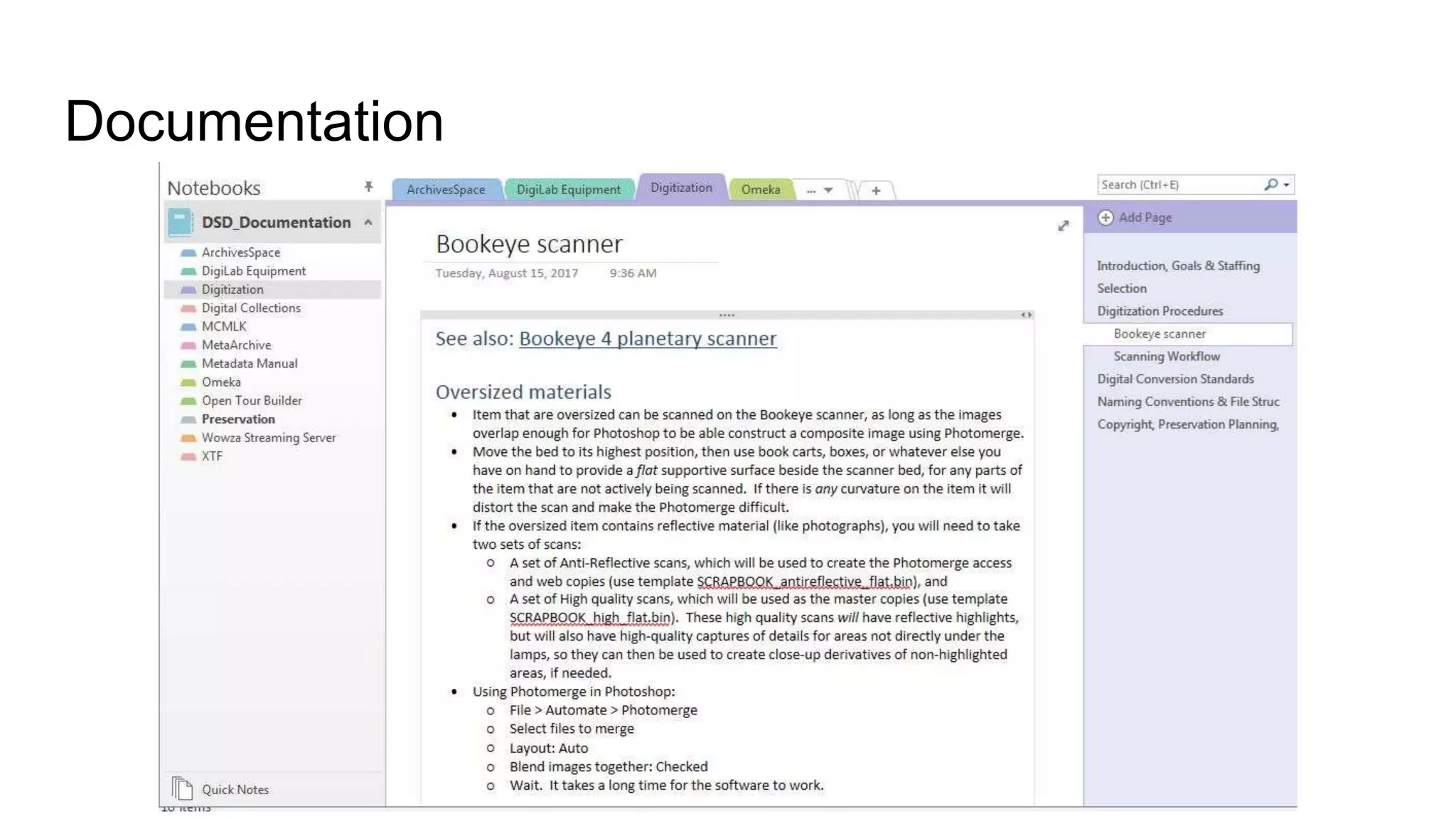
Task: Click the File > Automate > Photomerge line
Action: point(603,710)
